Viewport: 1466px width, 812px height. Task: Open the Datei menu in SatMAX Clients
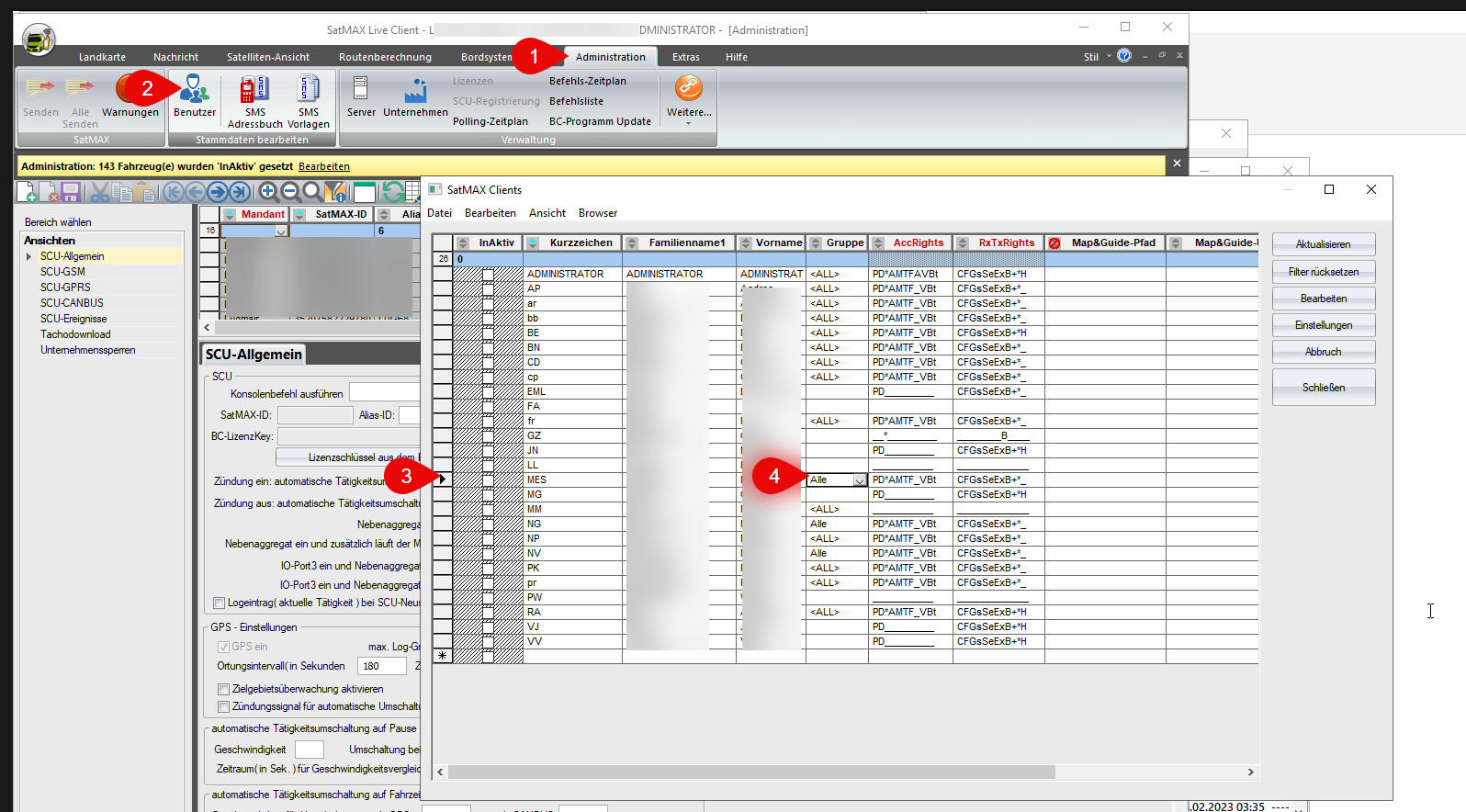pyautogui.click(x=440, y=213)
